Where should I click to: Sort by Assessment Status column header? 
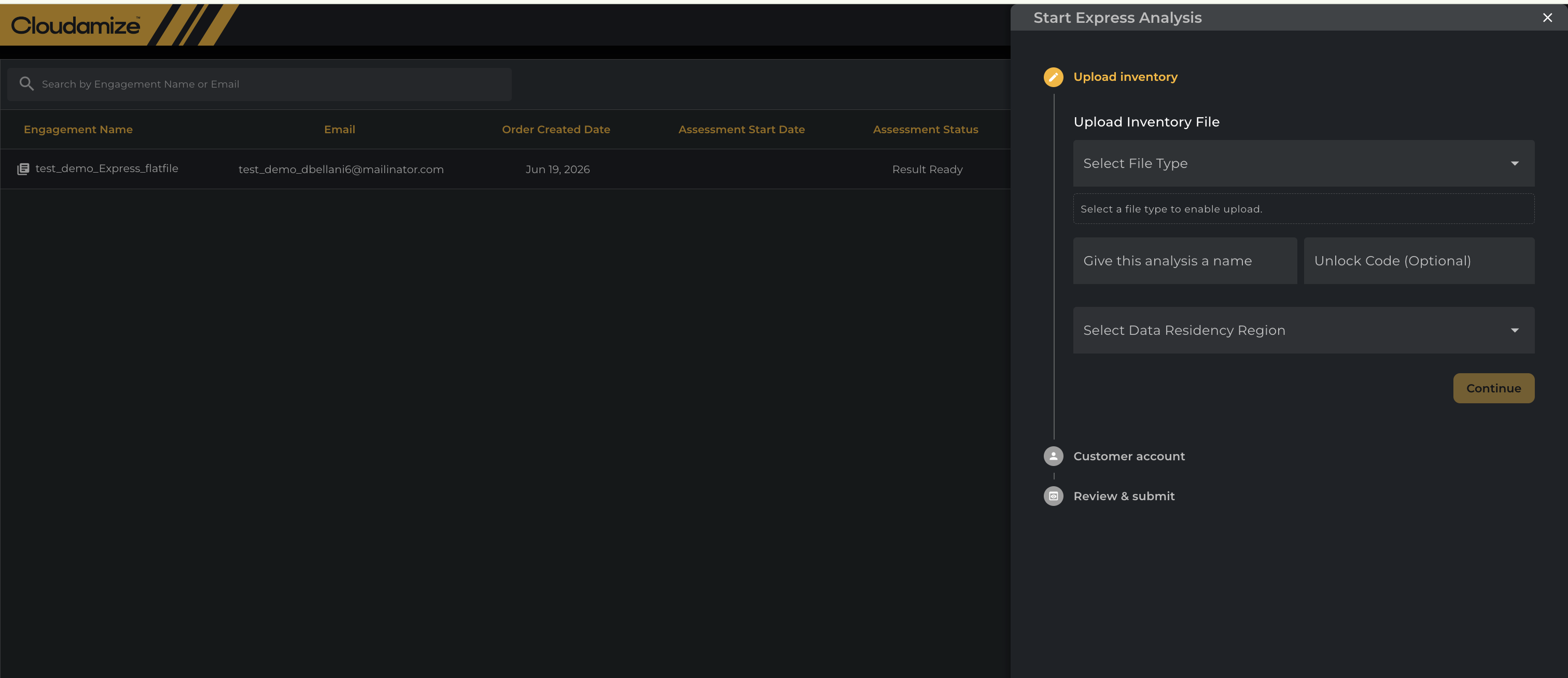tap(925, 130)
